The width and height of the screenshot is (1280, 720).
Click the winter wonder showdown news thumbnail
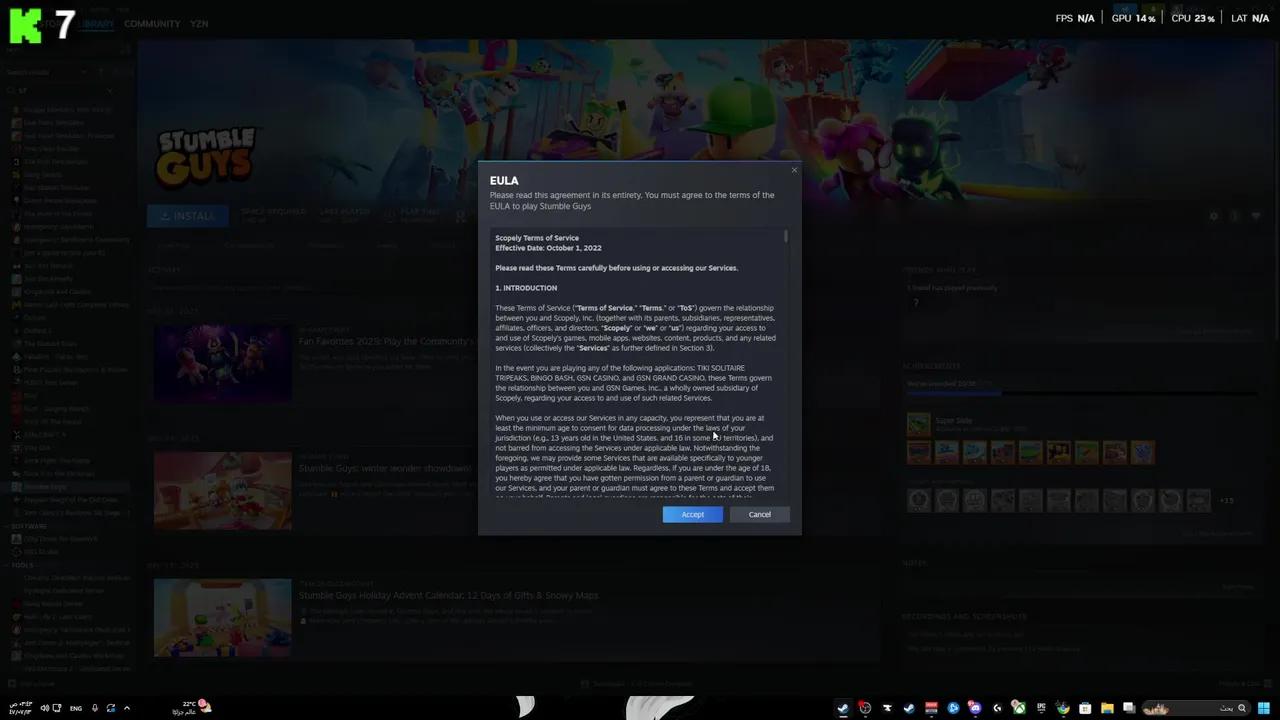[x=222, y=490]
